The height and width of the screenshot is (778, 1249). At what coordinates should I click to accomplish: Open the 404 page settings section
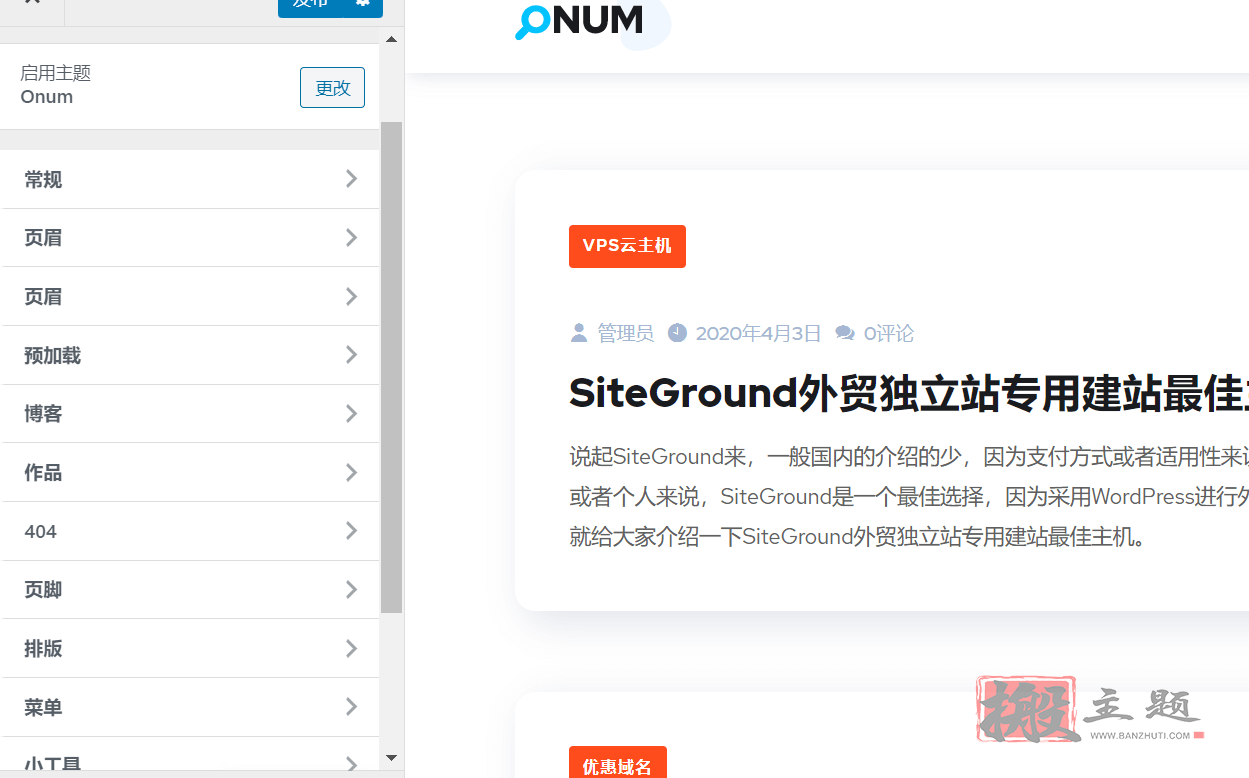tap(190, 531)
